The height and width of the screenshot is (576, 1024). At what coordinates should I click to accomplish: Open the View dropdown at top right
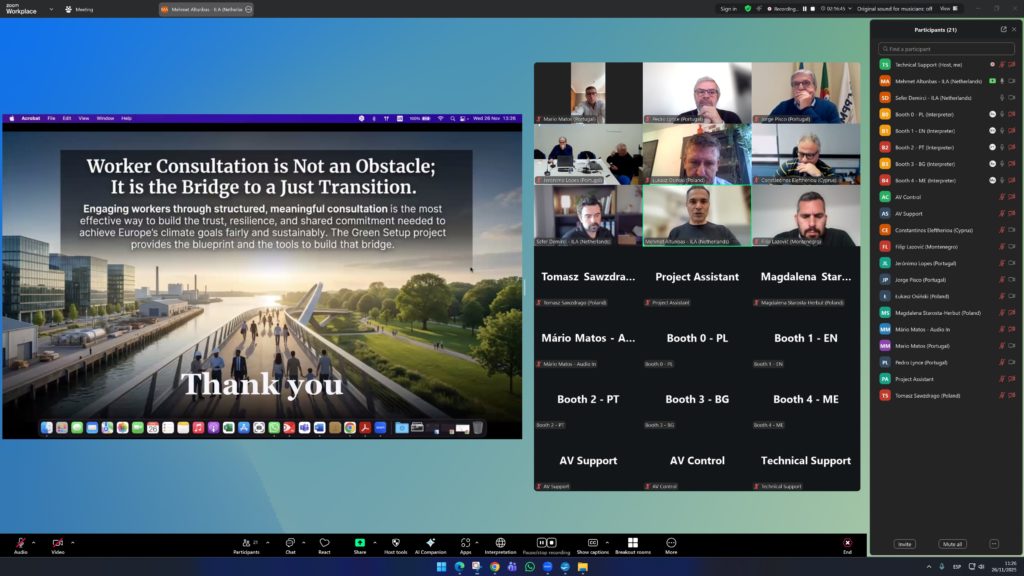[946, 8]
